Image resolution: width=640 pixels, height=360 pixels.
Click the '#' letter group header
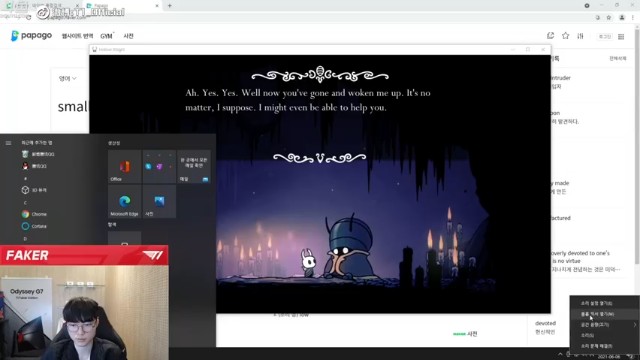[x=25, y=178]
